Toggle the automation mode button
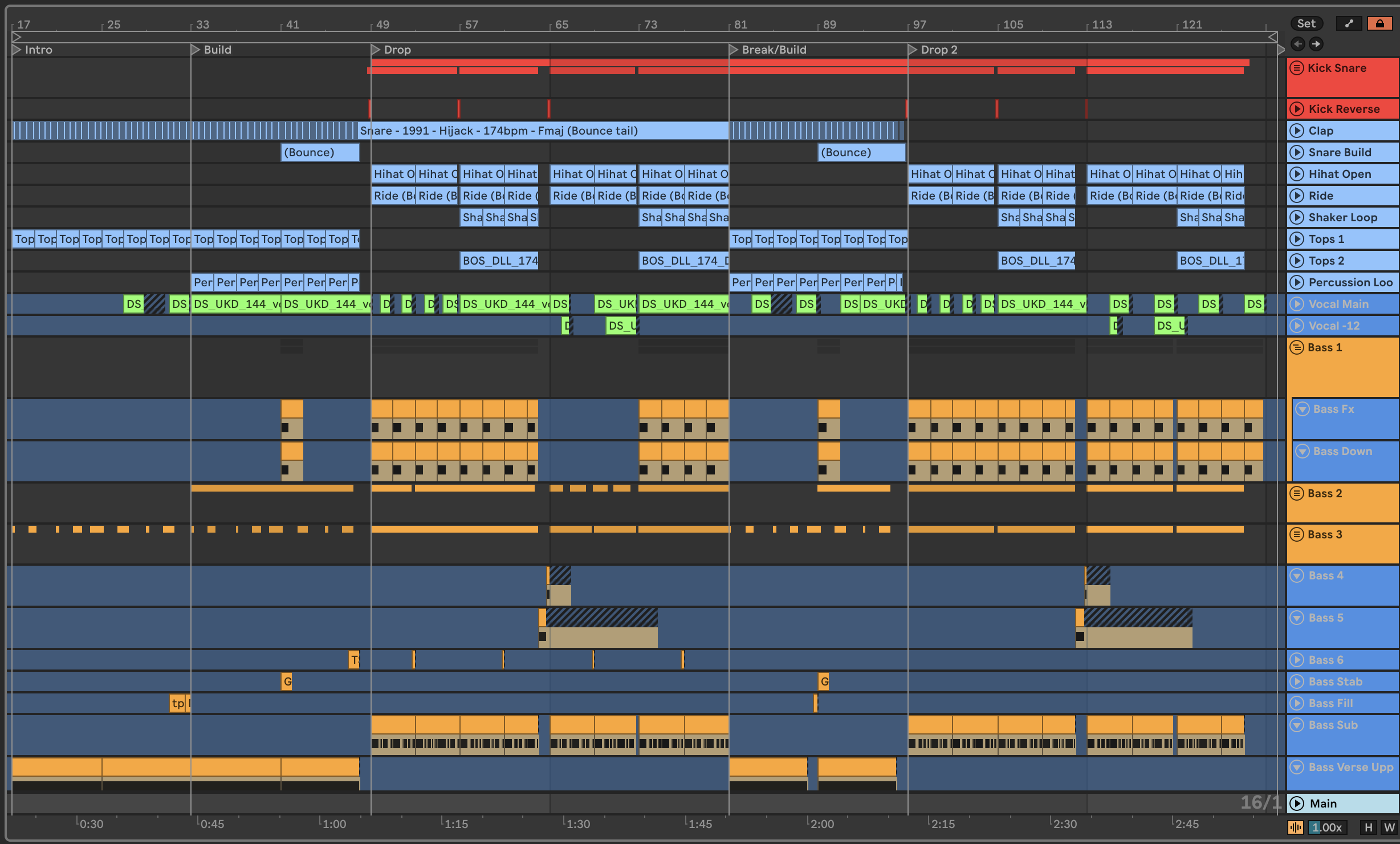The image size is (1400, 844). tap(1349, 23)
